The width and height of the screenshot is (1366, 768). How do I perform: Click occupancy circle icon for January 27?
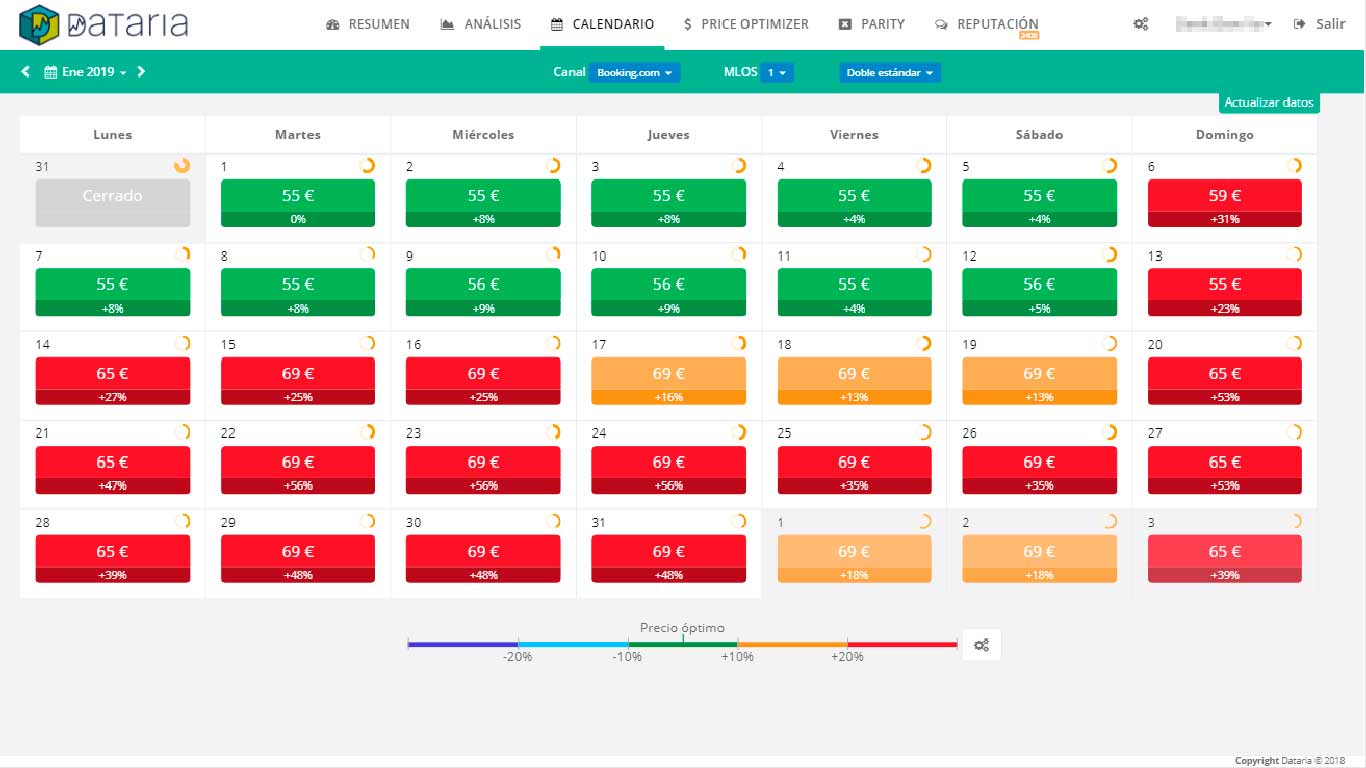click(x=1294, y=432)
